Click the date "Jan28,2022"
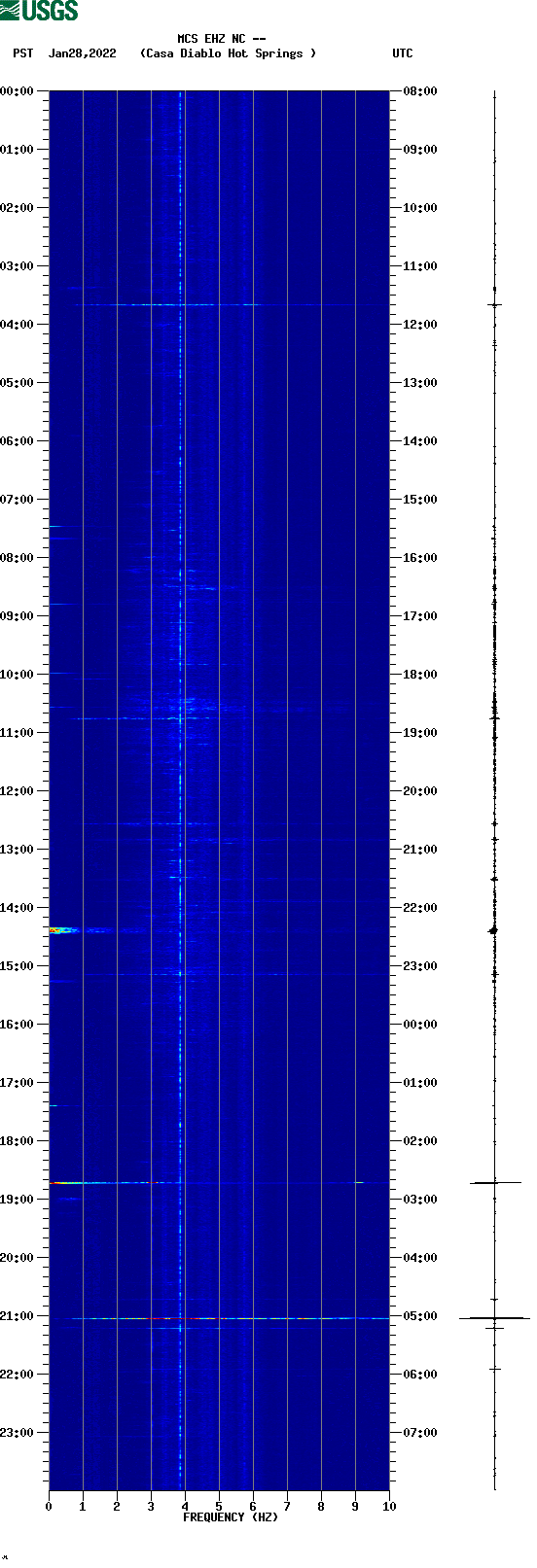 click(x=83, y=53)
